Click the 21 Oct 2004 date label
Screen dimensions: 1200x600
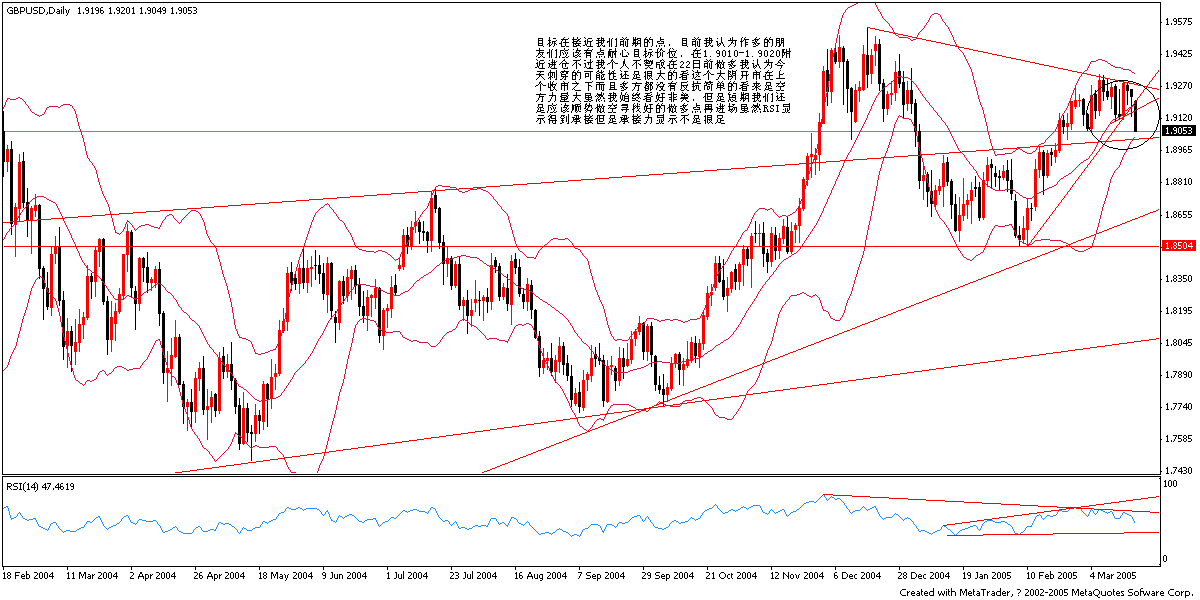(x=730, y=577)
